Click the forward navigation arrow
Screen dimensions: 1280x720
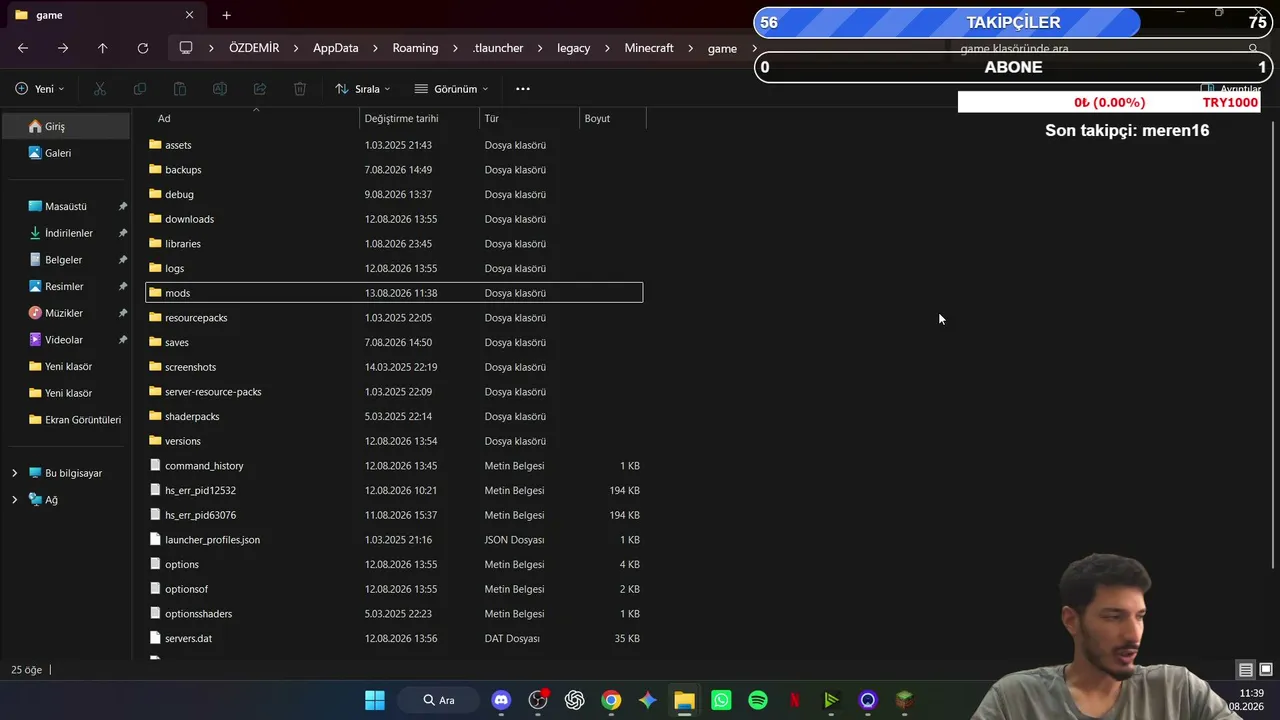(x=63, y=48)
